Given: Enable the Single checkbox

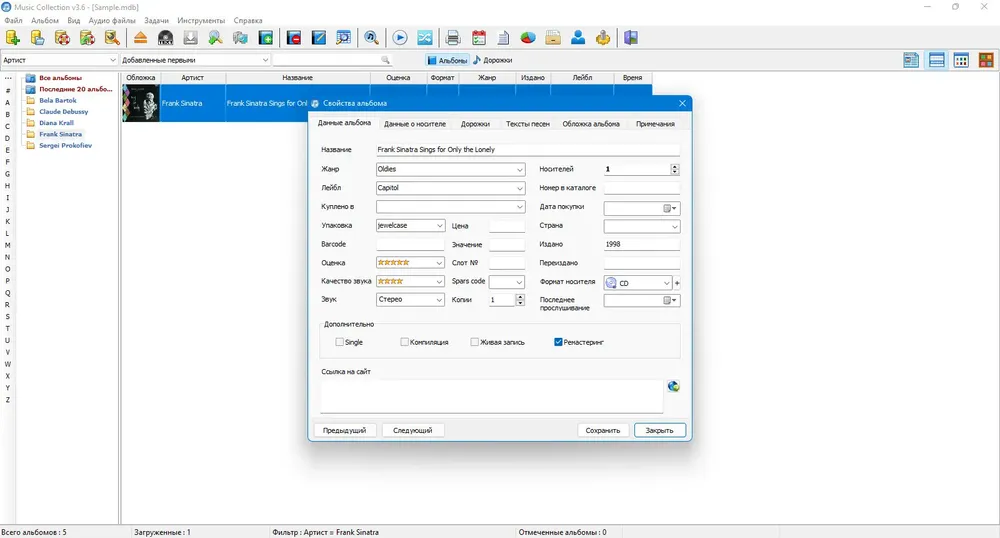Looking at the screenshot, I should point(339,342).
